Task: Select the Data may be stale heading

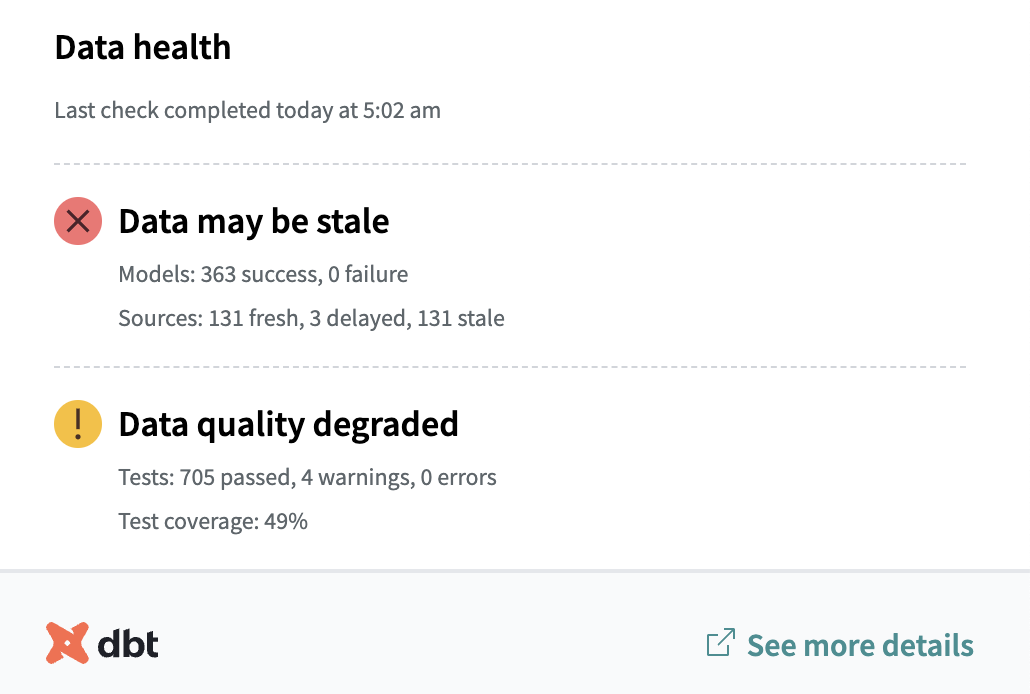Action: pyautogui.click(x=254, y=221)
